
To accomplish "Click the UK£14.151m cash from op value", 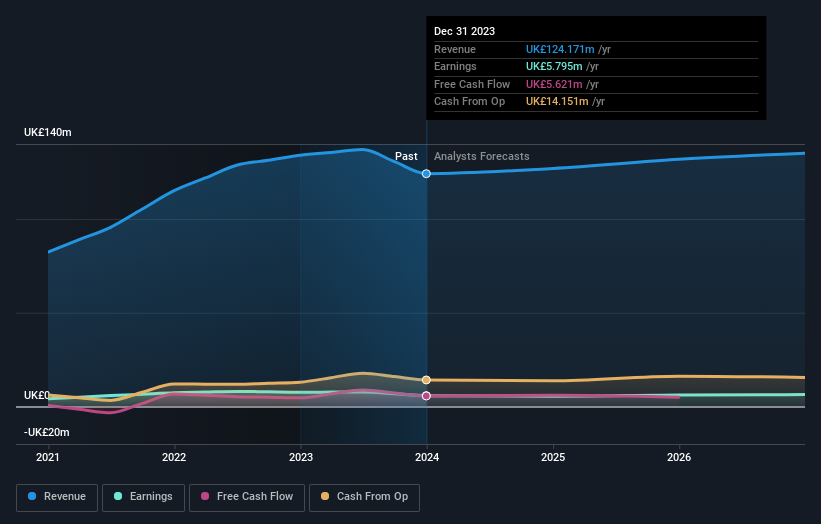I will [x=557, y=102].
